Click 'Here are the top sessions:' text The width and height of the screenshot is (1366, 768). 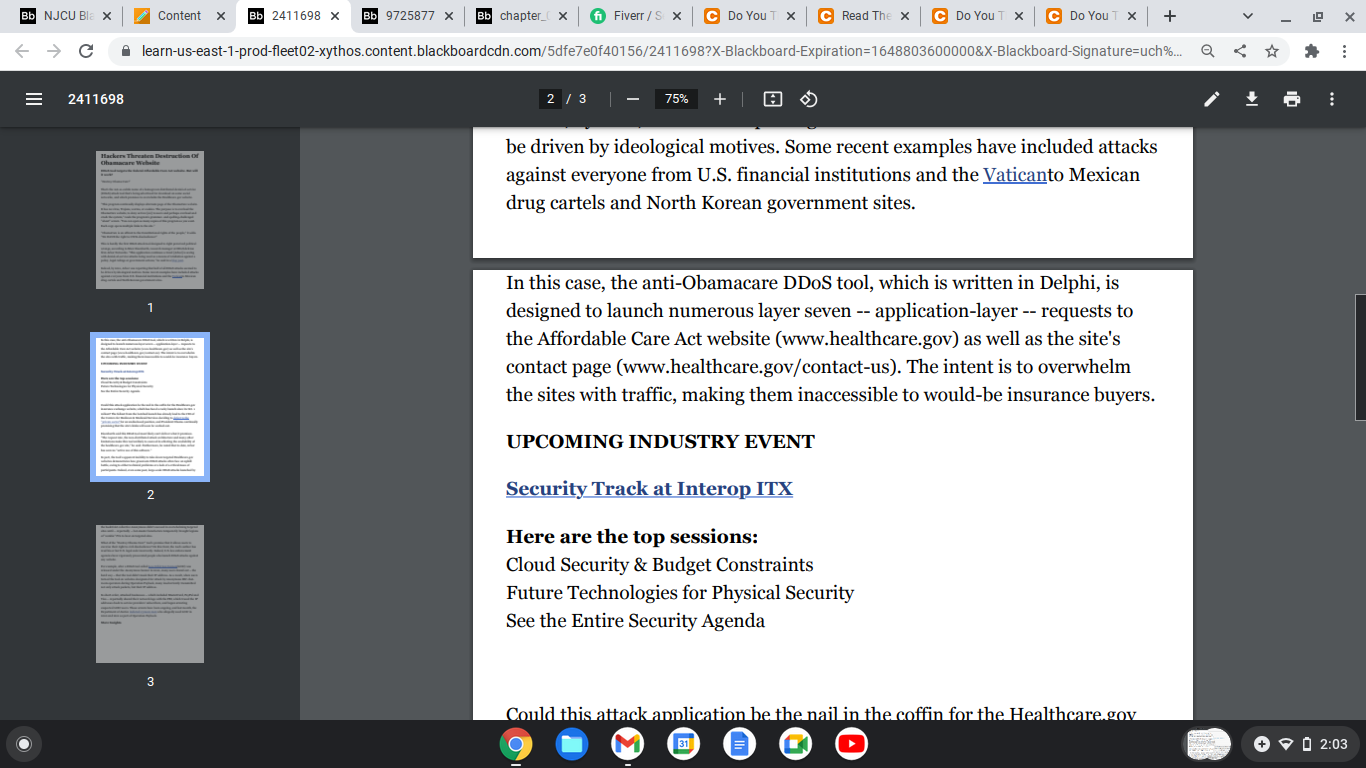(x=632, y=537)
